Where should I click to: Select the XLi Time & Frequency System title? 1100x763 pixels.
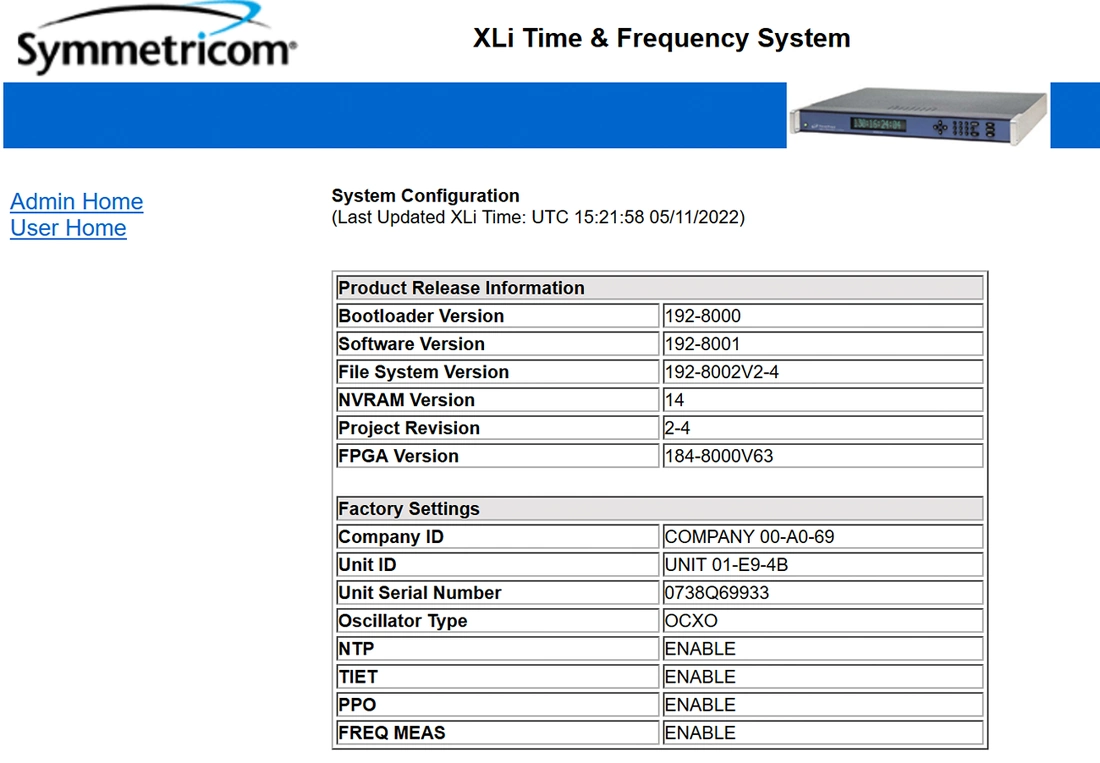point(662,38)
